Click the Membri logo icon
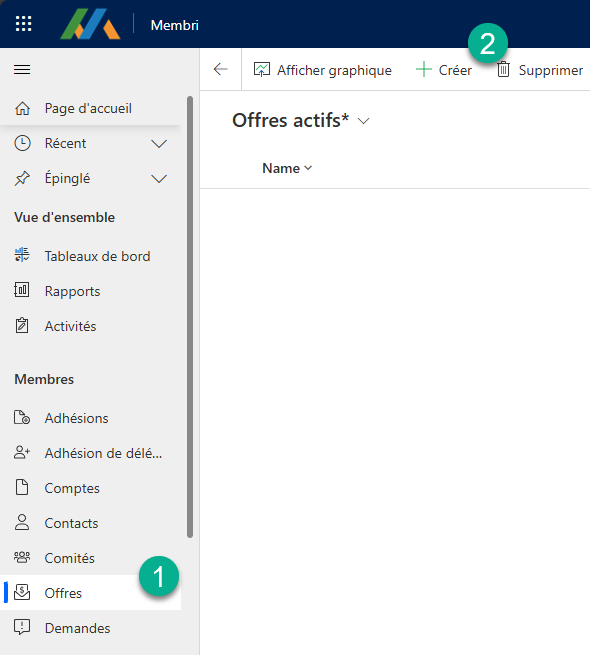Screen dimensions: 590x655 point(90,24)
